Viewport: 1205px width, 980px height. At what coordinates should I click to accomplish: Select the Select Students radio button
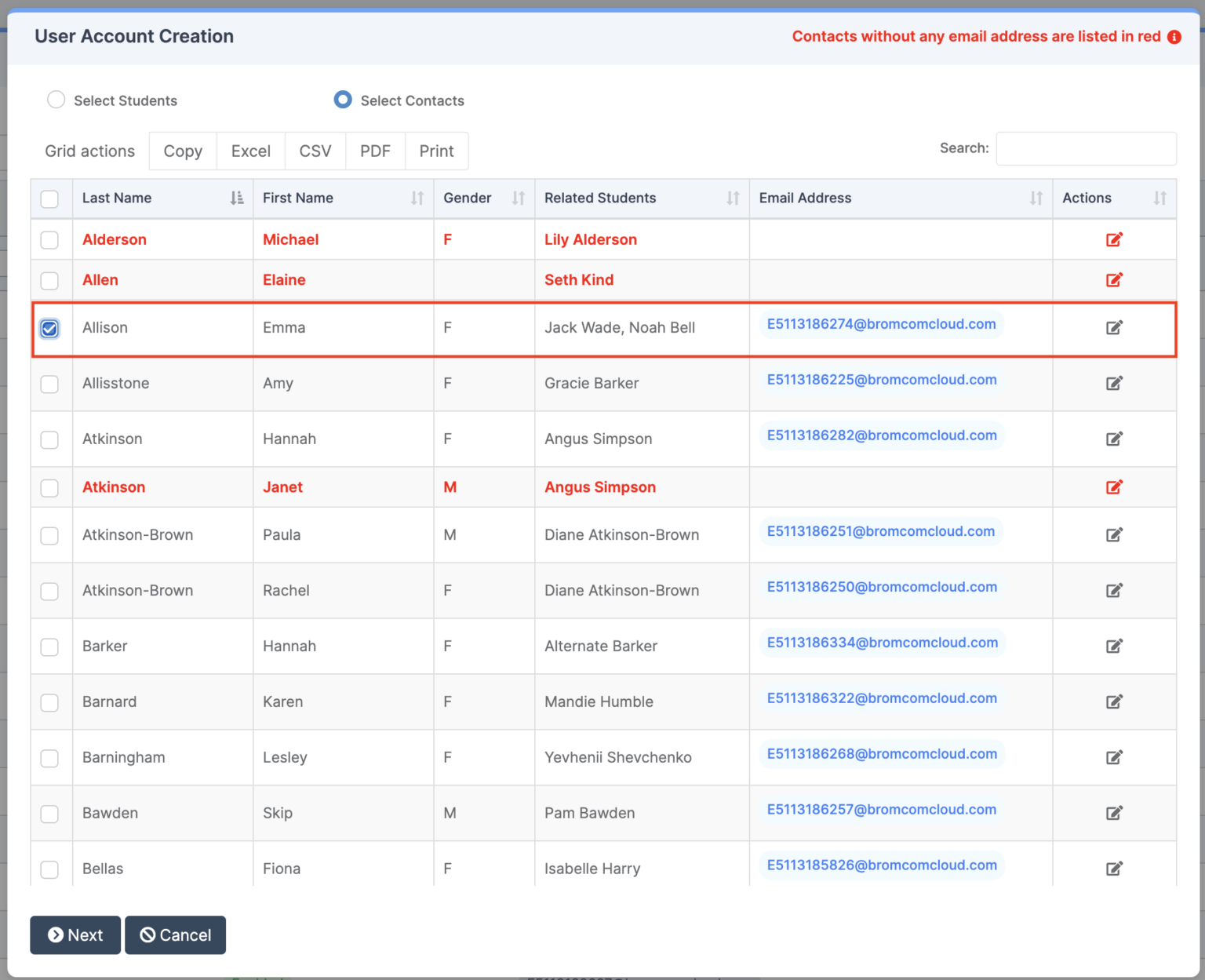click(56, 100)
